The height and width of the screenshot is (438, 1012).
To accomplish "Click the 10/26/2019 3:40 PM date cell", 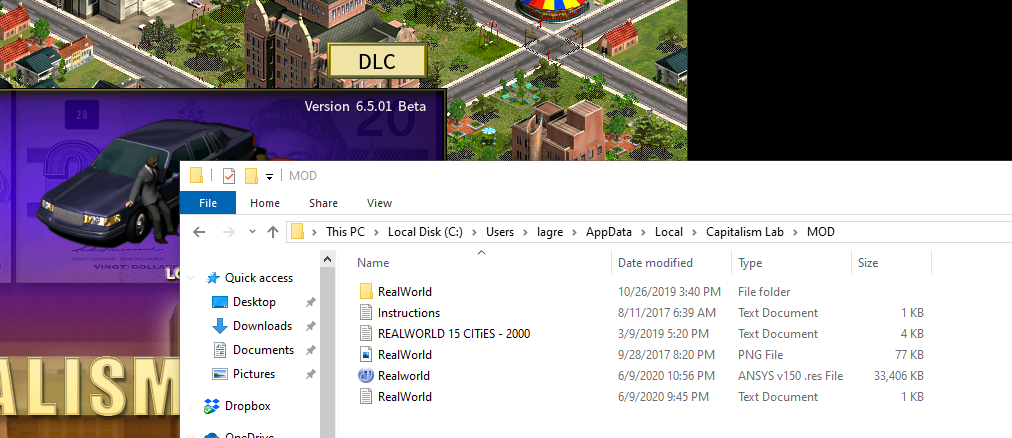I will 669,292.
